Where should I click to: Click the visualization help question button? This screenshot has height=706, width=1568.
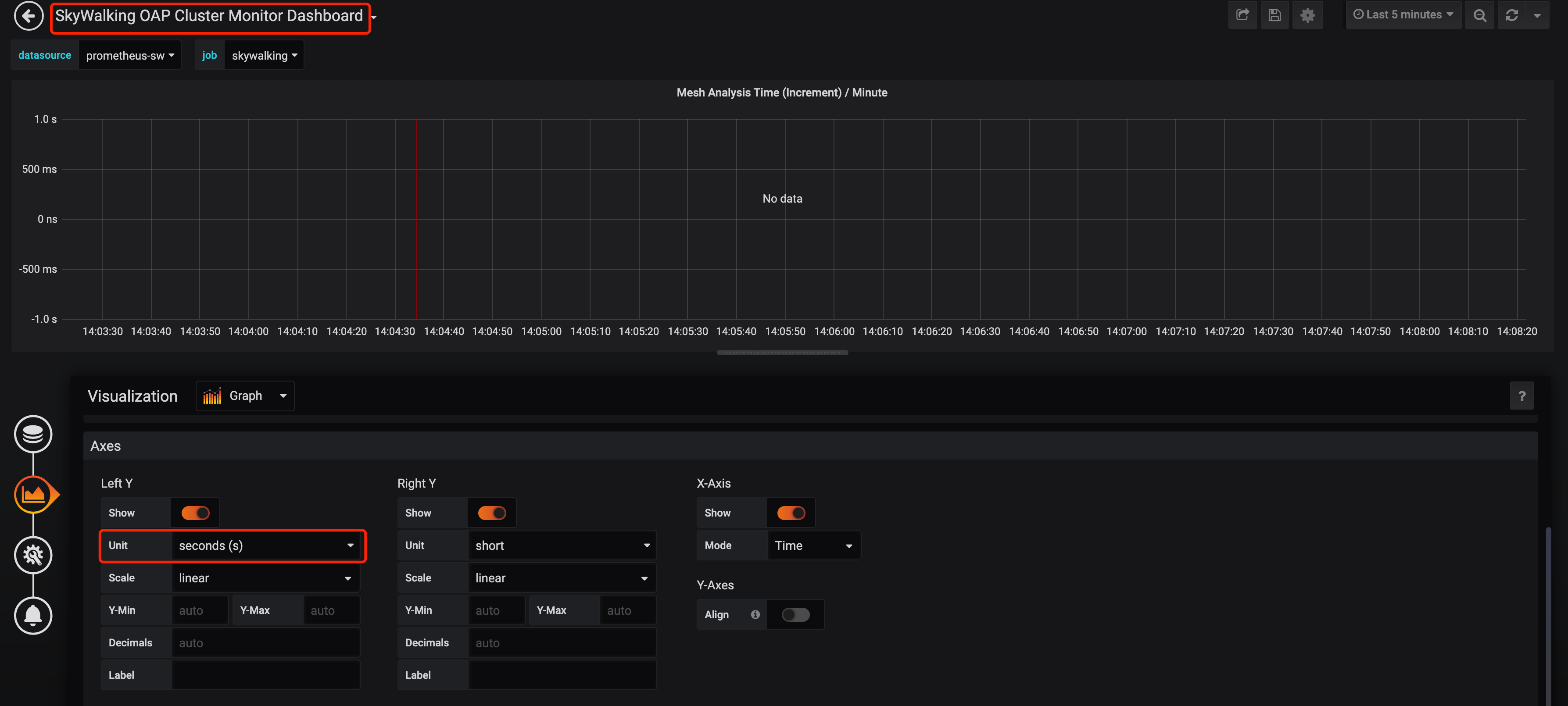tap(1521, 396)
